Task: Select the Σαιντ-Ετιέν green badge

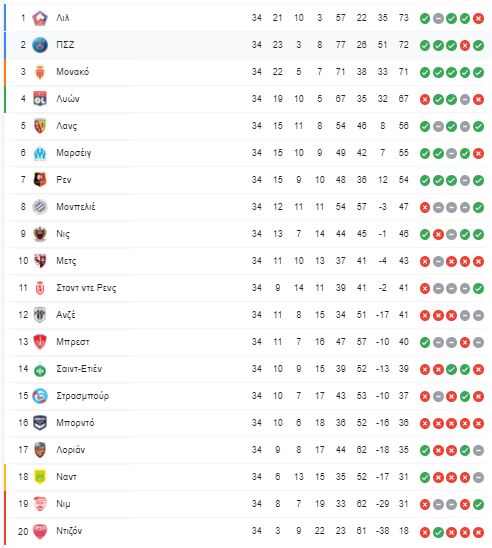Action: click(x=40, y=370)
